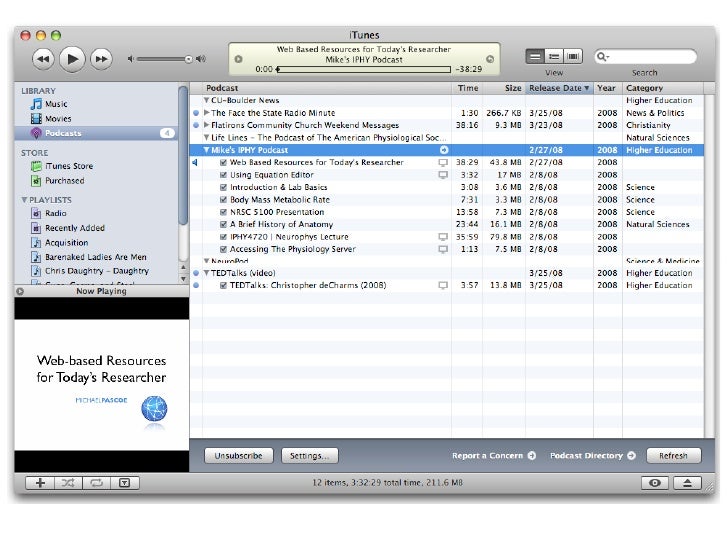Uncheck Introduction & Lab Basics episode
This screenshot has height=546, width=728.
click(x=223, y=187)
